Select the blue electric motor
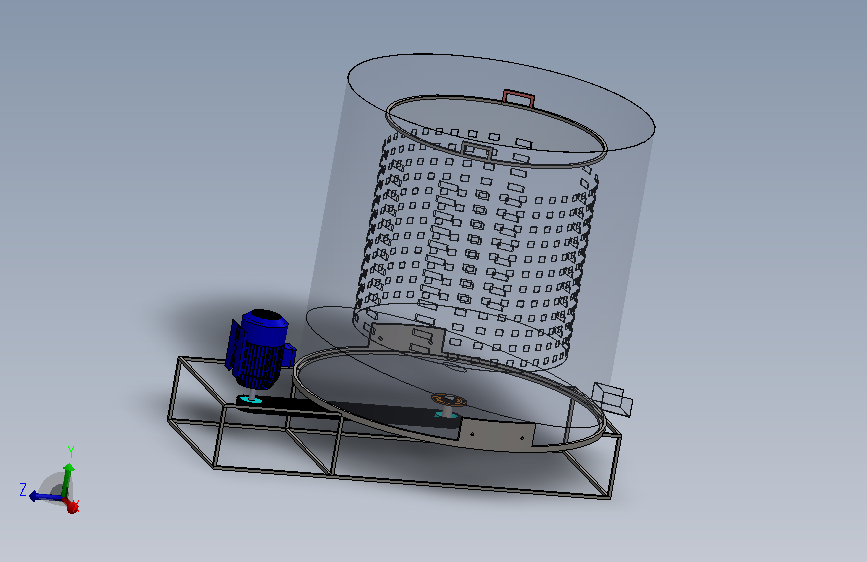This screenshot has width=867, height=562. click(258, 350)
